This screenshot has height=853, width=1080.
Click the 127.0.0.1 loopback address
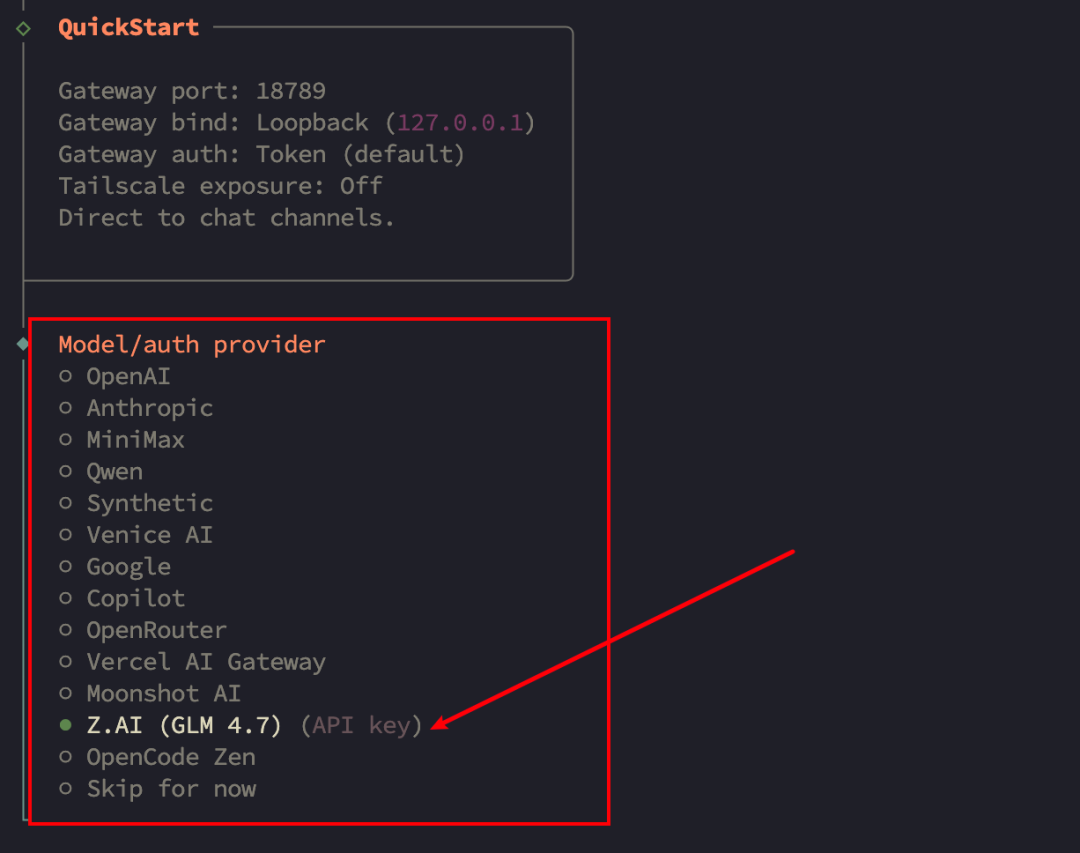pos(461,123)
